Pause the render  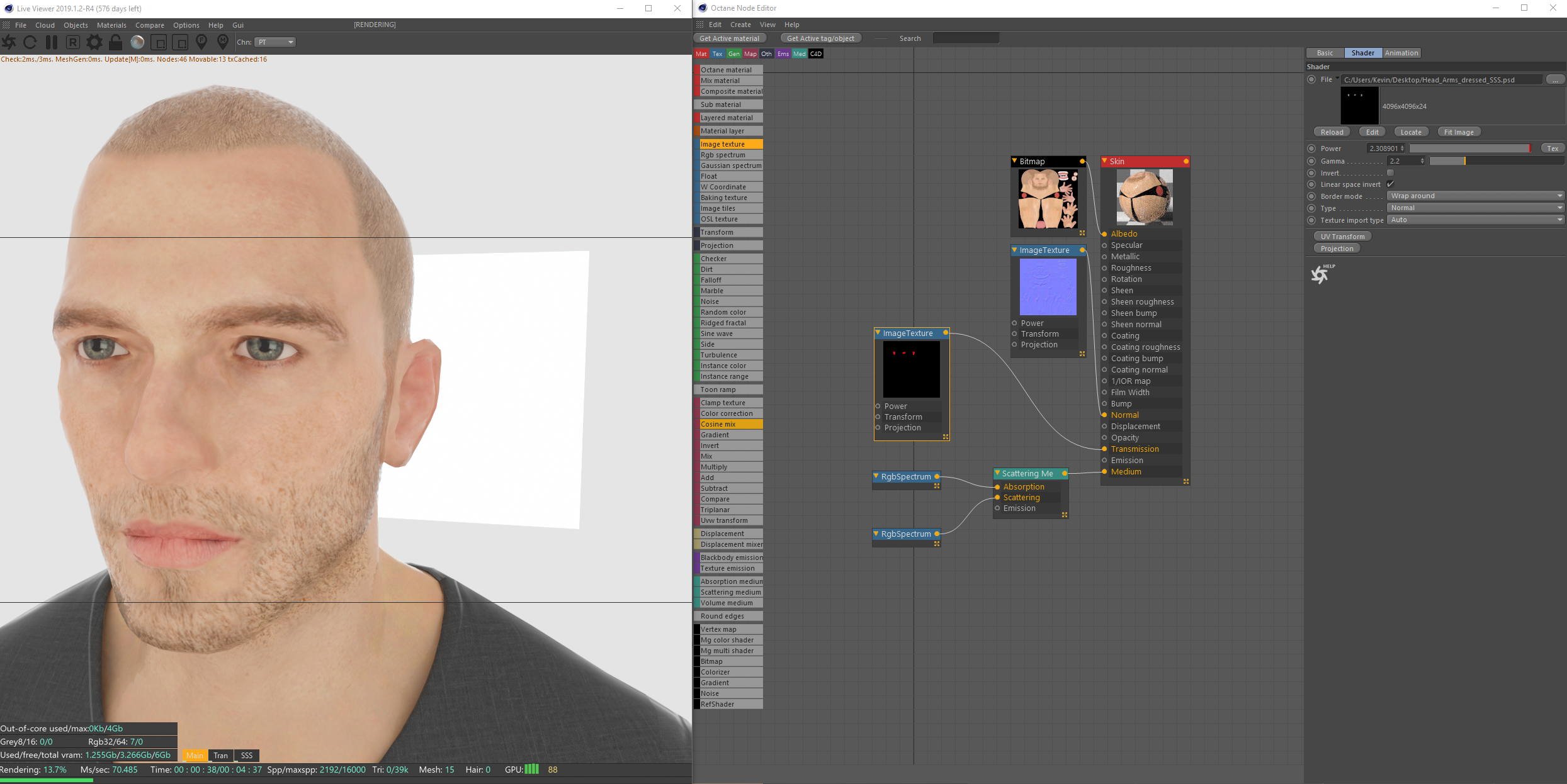tap(52, 42)
